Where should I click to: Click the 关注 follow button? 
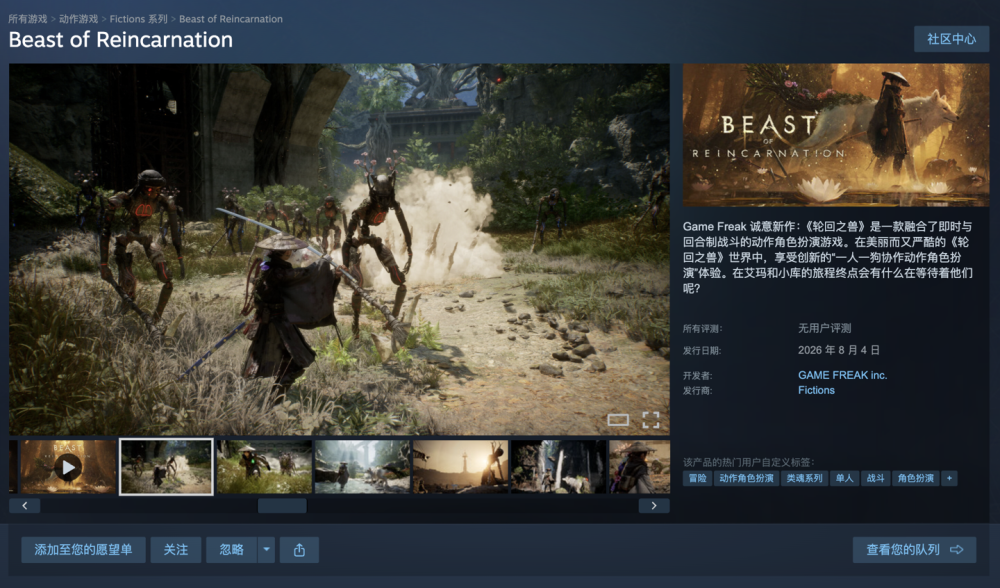coord(175,550)
